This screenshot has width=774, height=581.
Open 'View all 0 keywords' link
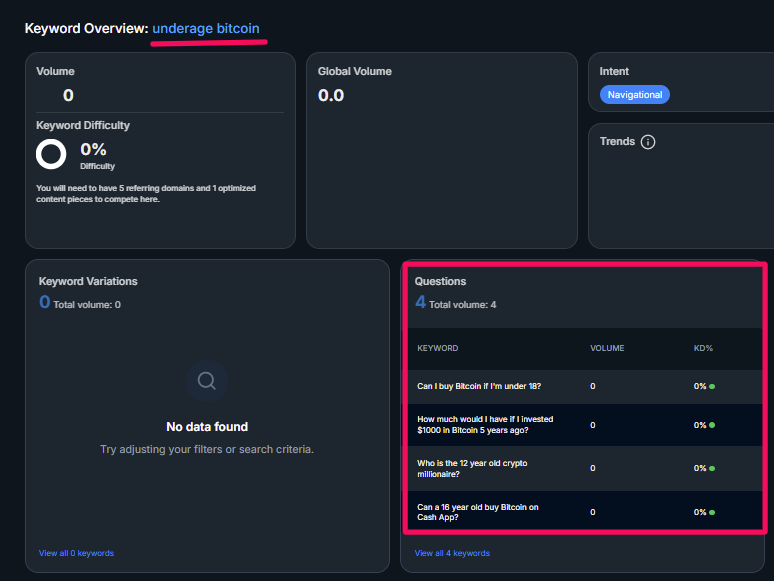coord(76,553)
